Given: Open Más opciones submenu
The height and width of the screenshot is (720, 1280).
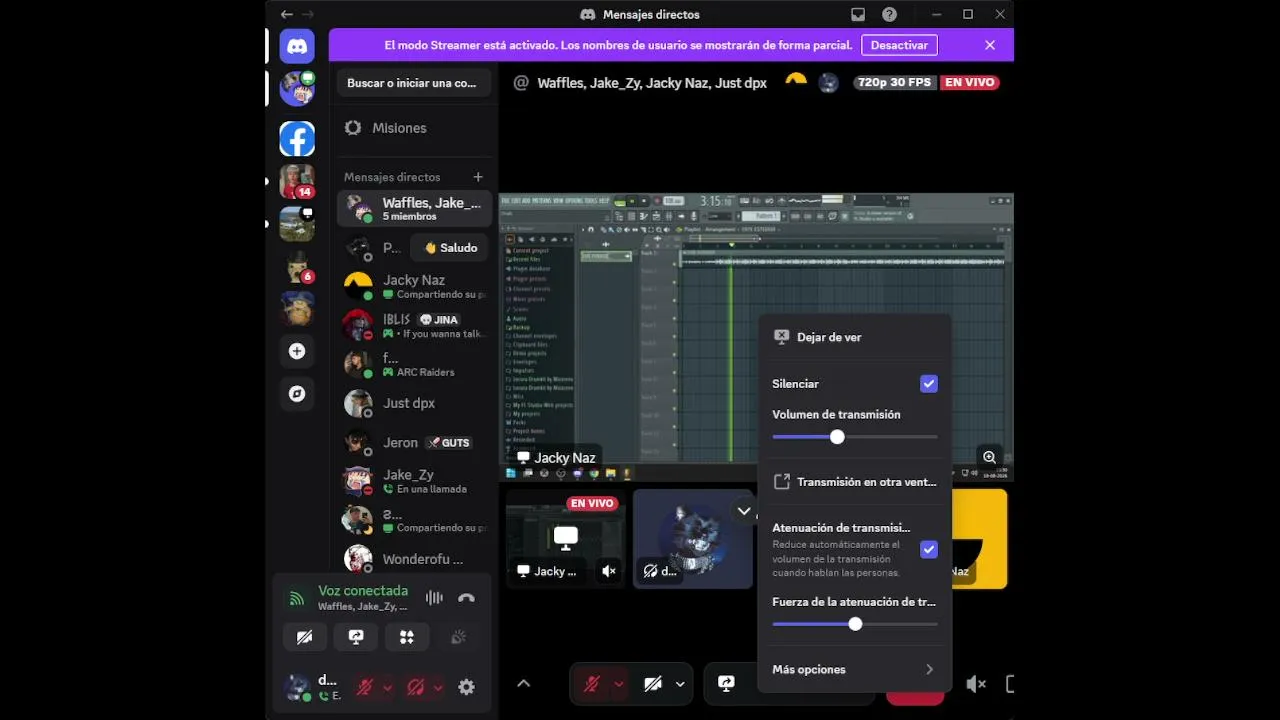Looking at the screenshot, I should [855, 670].
